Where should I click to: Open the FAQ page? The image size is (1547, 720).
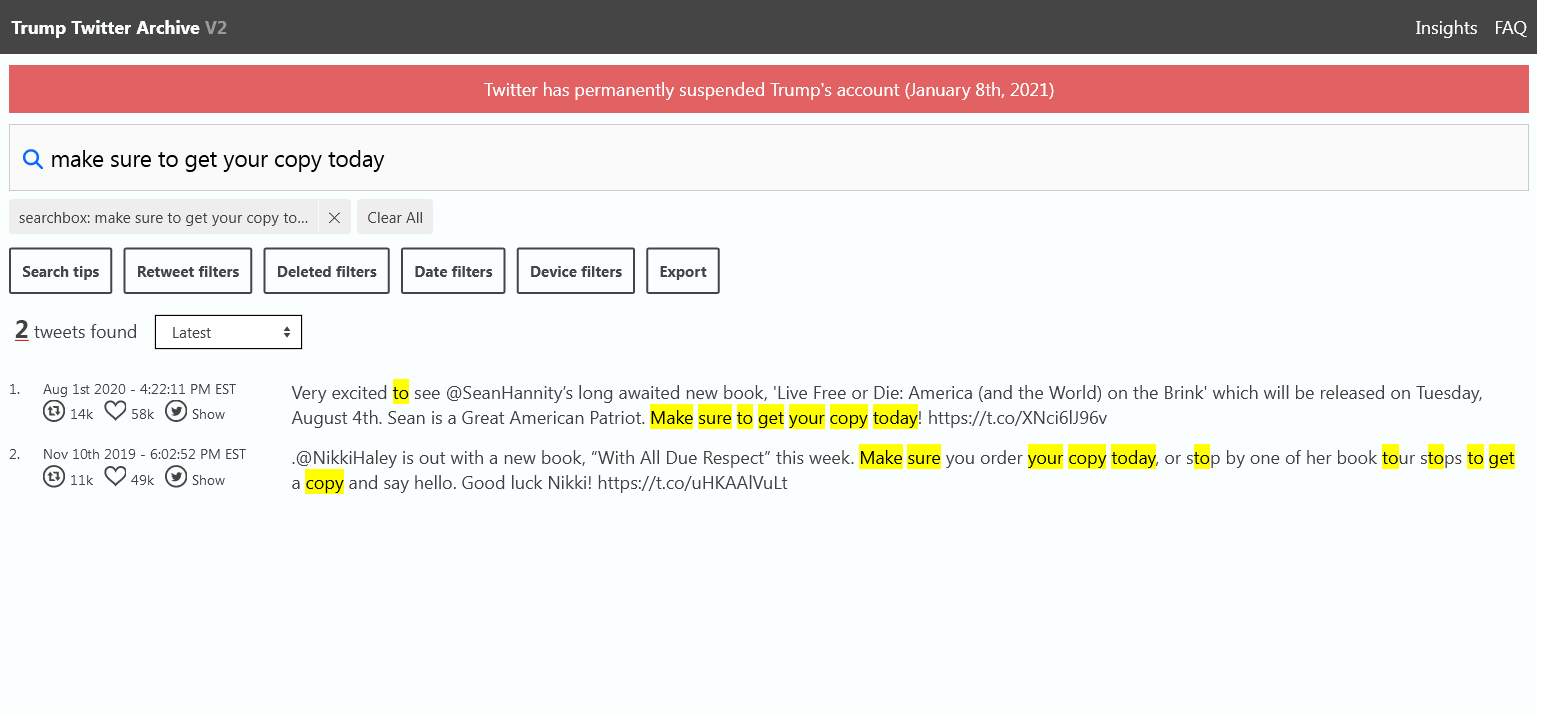click(x=1510, y=28)
